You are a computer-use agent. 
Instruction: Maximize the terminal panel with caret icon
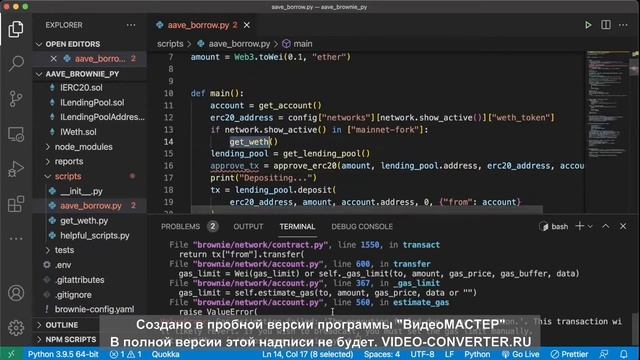point(606,226)
